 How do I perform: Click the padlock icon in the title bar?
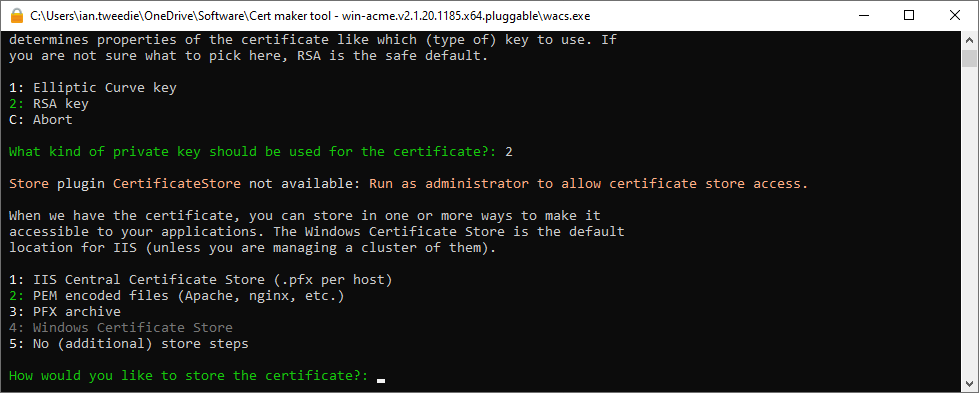tap(16, 16)
